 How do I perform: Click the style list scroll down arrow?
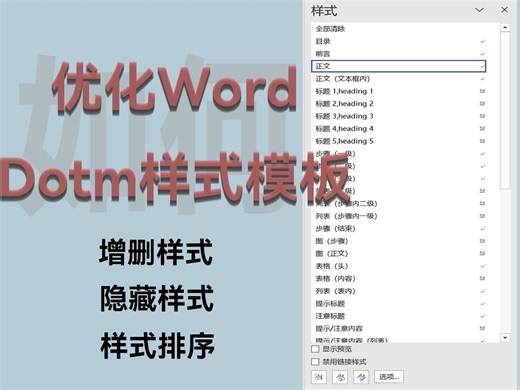(x=505, y=338)
